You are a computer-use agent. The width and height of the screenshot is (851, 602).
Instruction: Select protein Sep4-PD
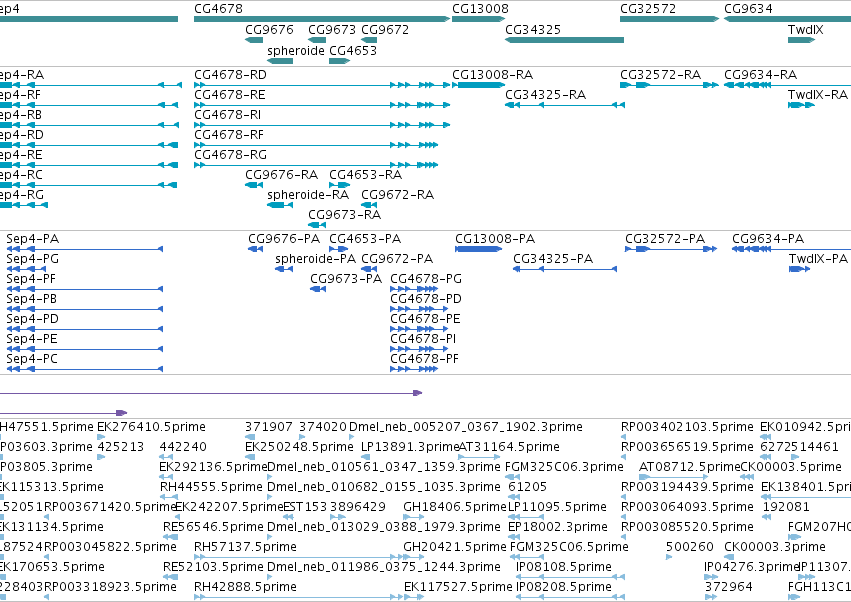coord(33,319)
